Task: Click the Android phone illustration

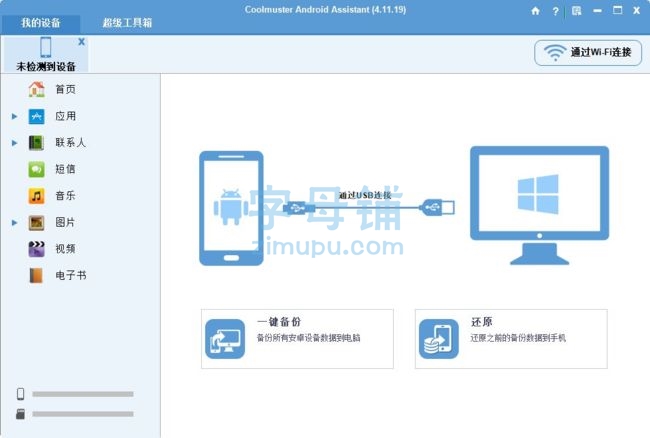Action: [231, 208]
